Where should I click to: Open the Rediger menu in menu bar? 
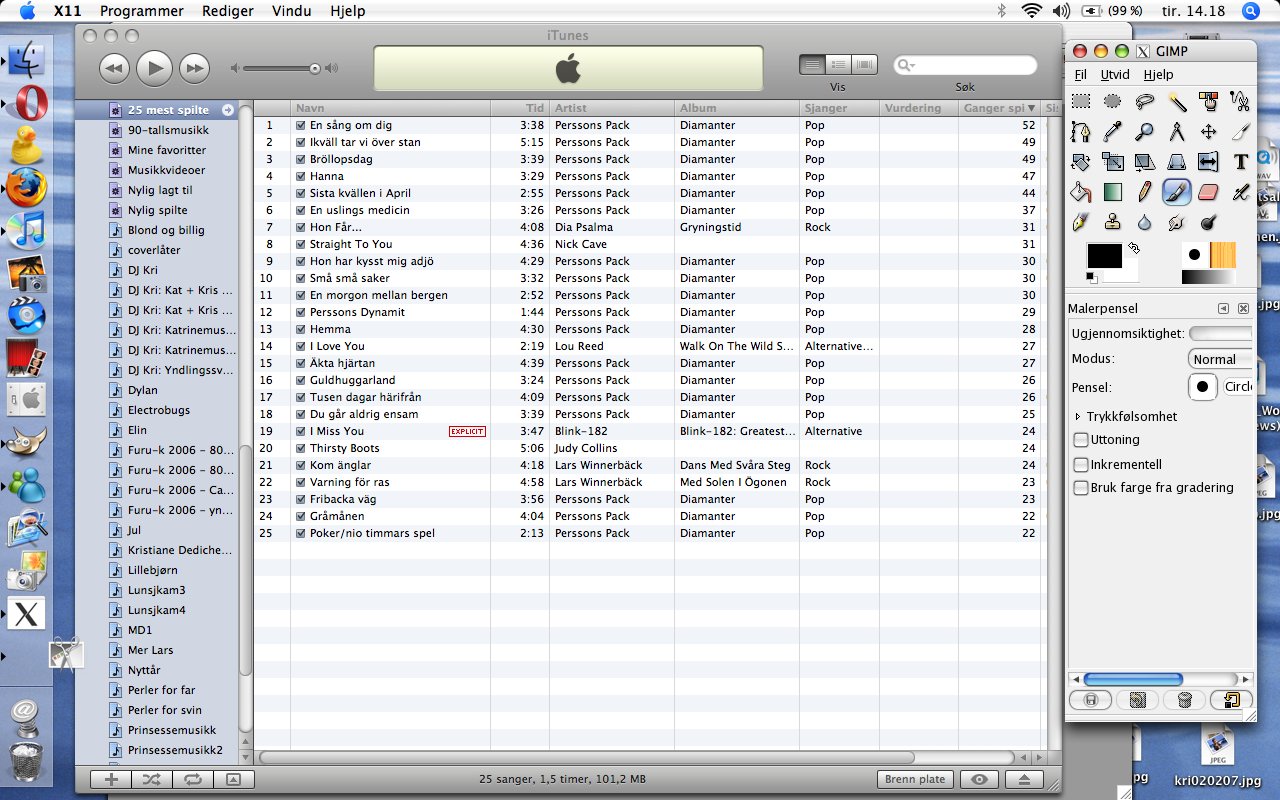[227, 11]
